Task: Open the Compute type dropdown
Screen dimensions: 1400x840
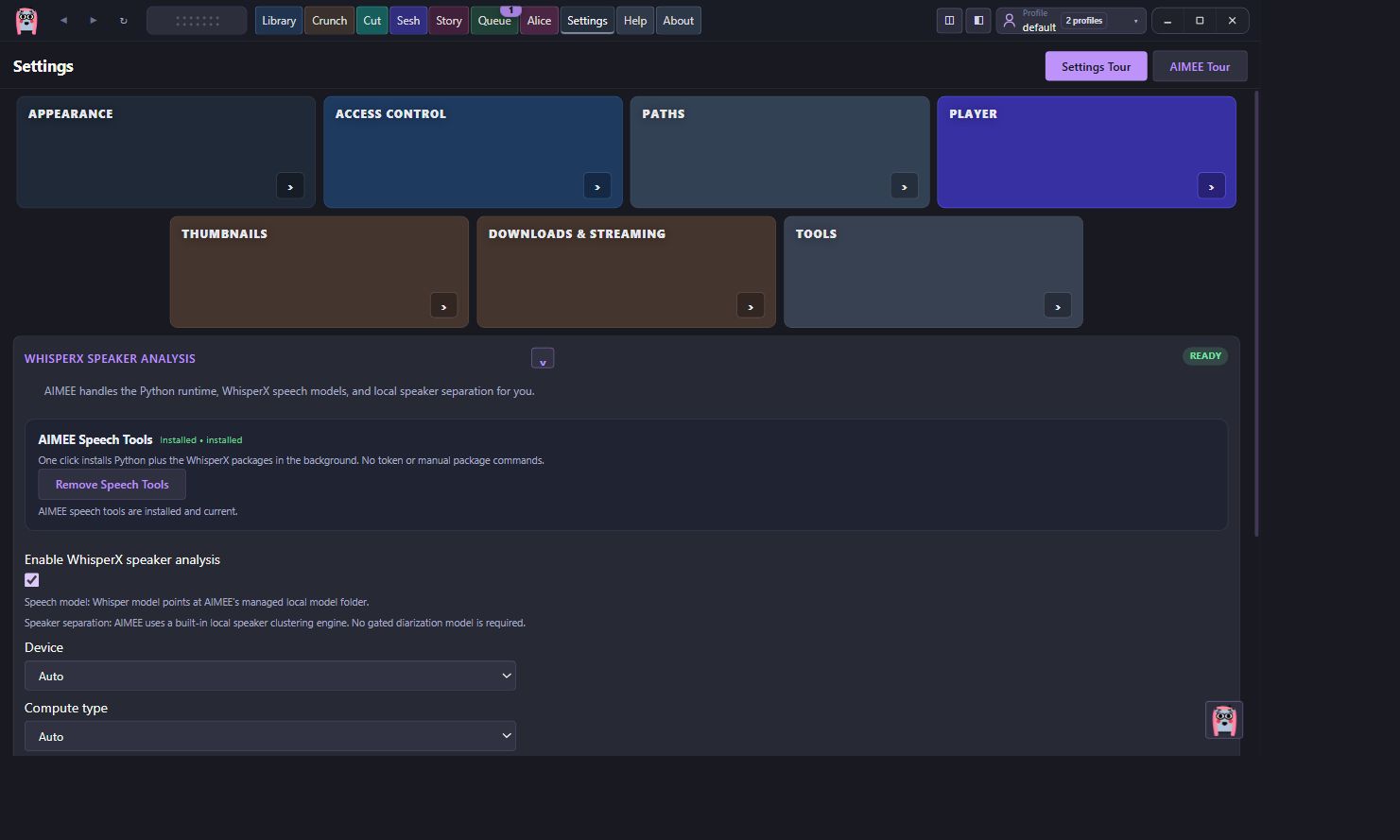Action: (270, 736)
